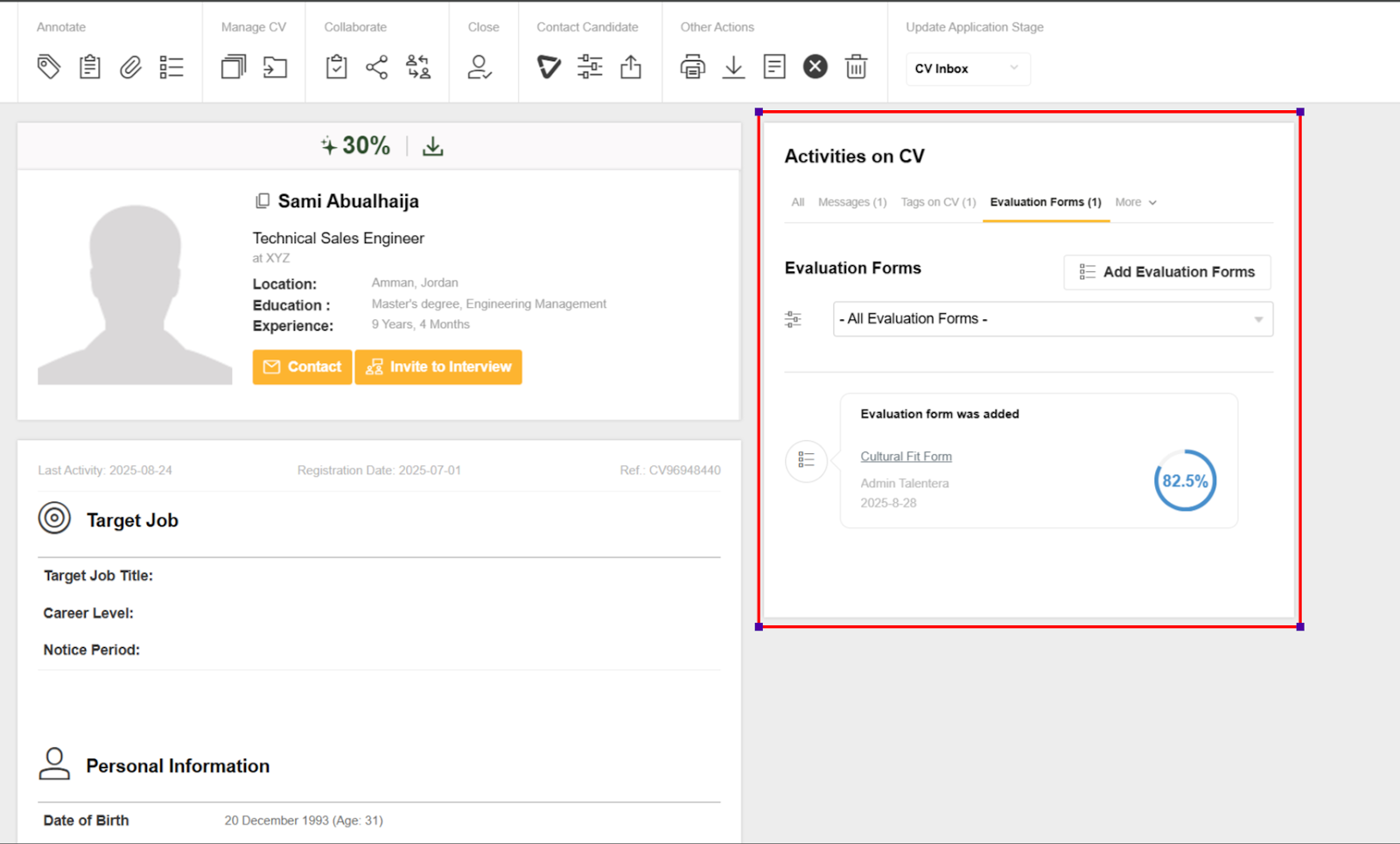Select the Tags on CV (1) tab
The height and width of the screenshot is (844, 1400).
[938, 202]
